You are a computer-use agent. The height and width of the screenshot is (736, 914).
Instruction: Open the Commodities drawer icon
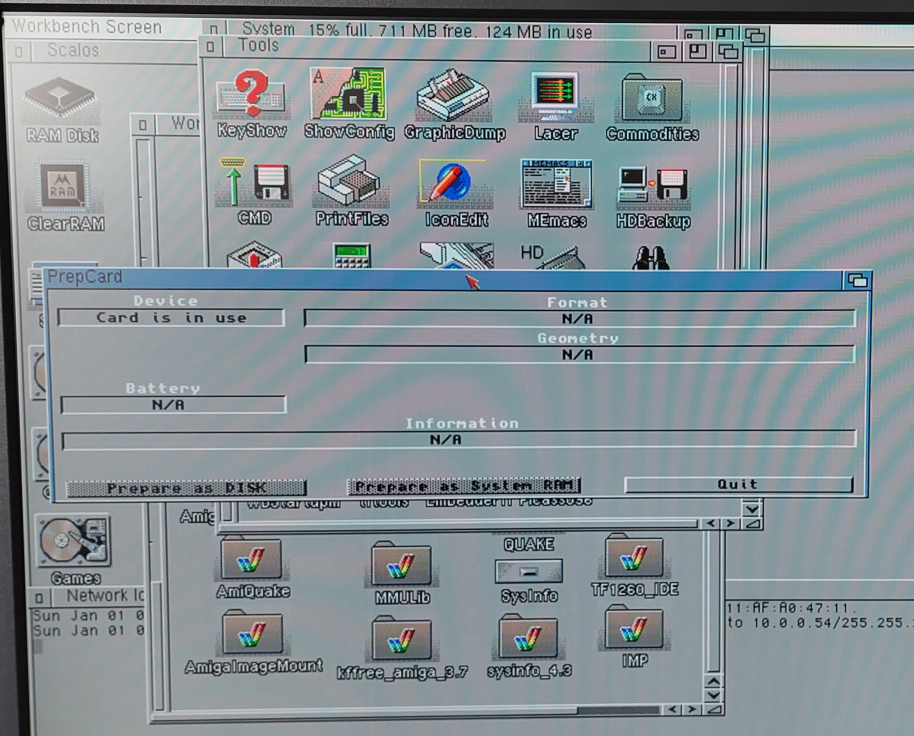(x=652, y=107)
